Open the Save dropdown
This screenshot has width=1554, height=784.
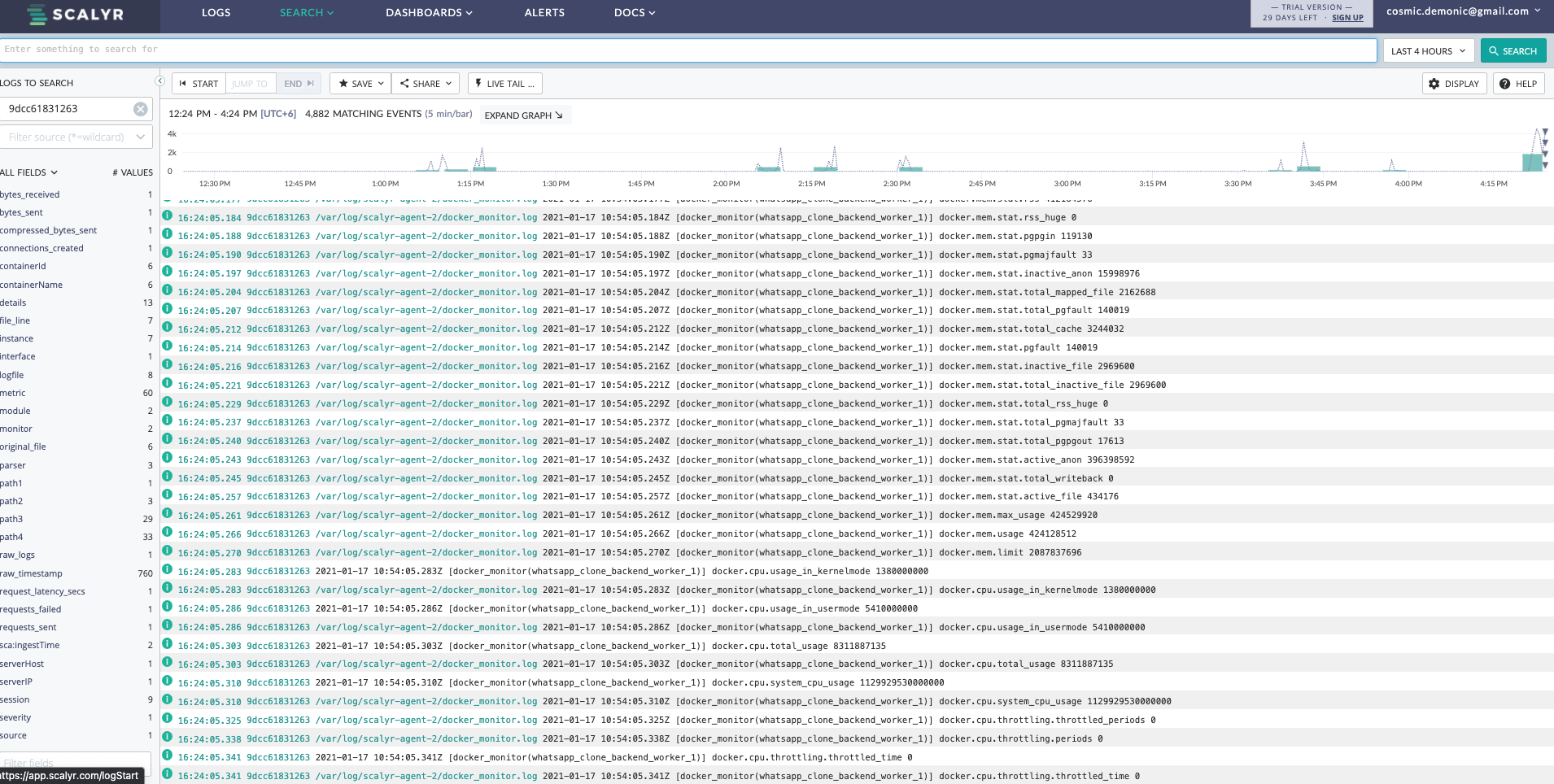click(360, 84)
